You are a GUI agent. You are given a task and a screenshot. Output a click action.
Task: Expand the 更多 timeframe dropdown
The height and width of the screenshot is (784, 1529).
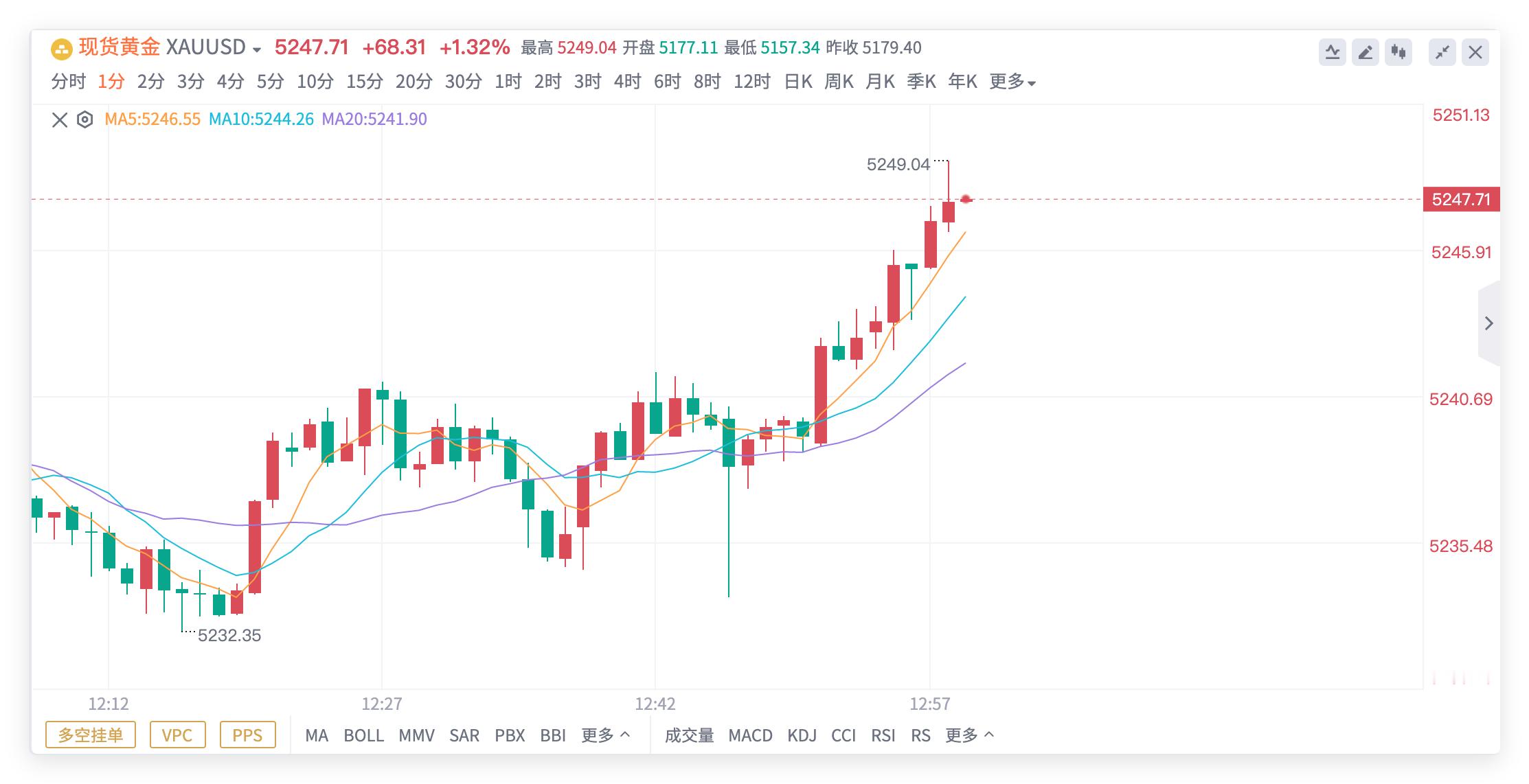point(1012,82)
